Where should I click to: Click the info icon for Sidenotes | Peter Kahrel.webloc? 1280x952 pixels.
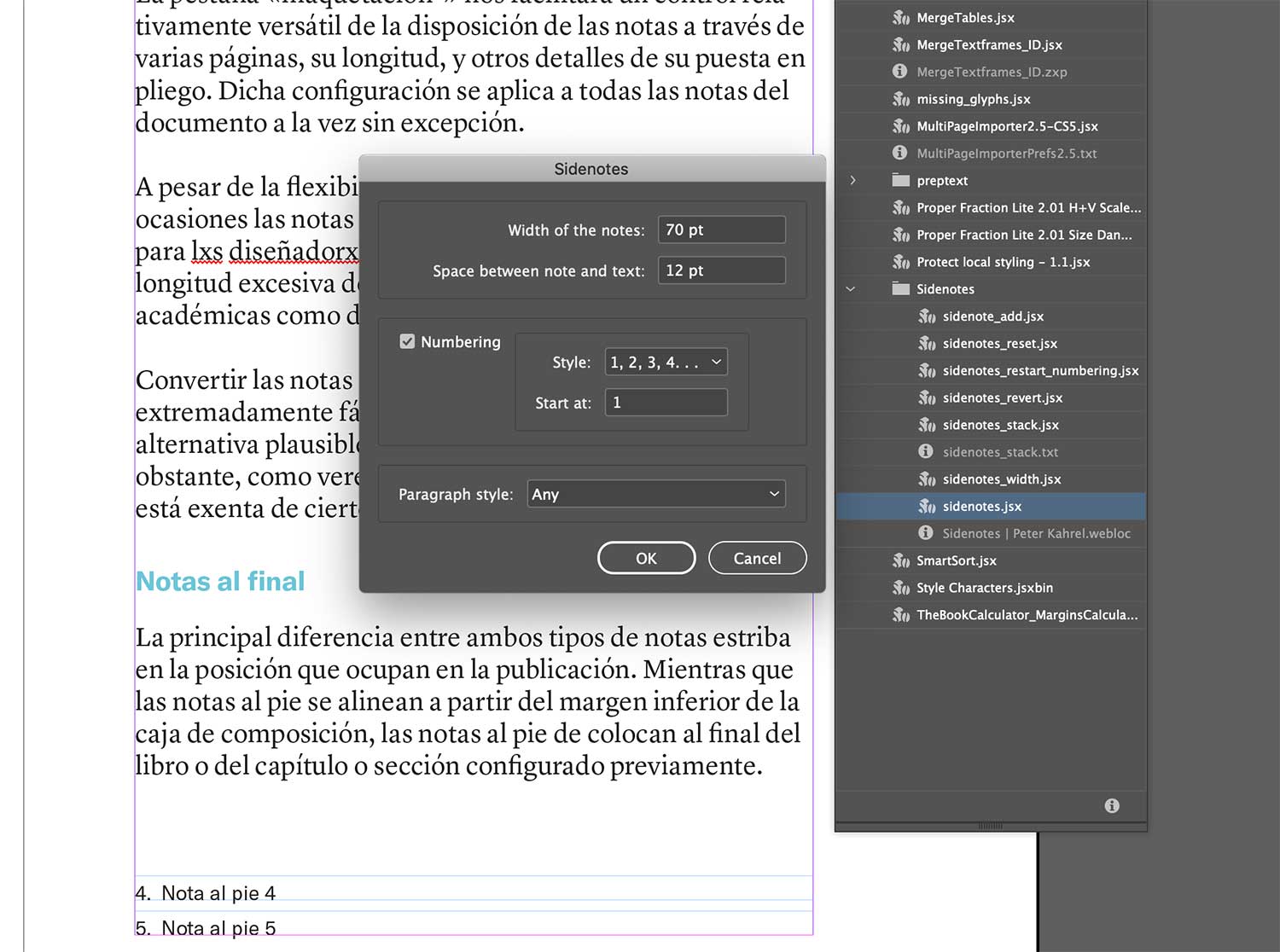[x=926, y=533]
